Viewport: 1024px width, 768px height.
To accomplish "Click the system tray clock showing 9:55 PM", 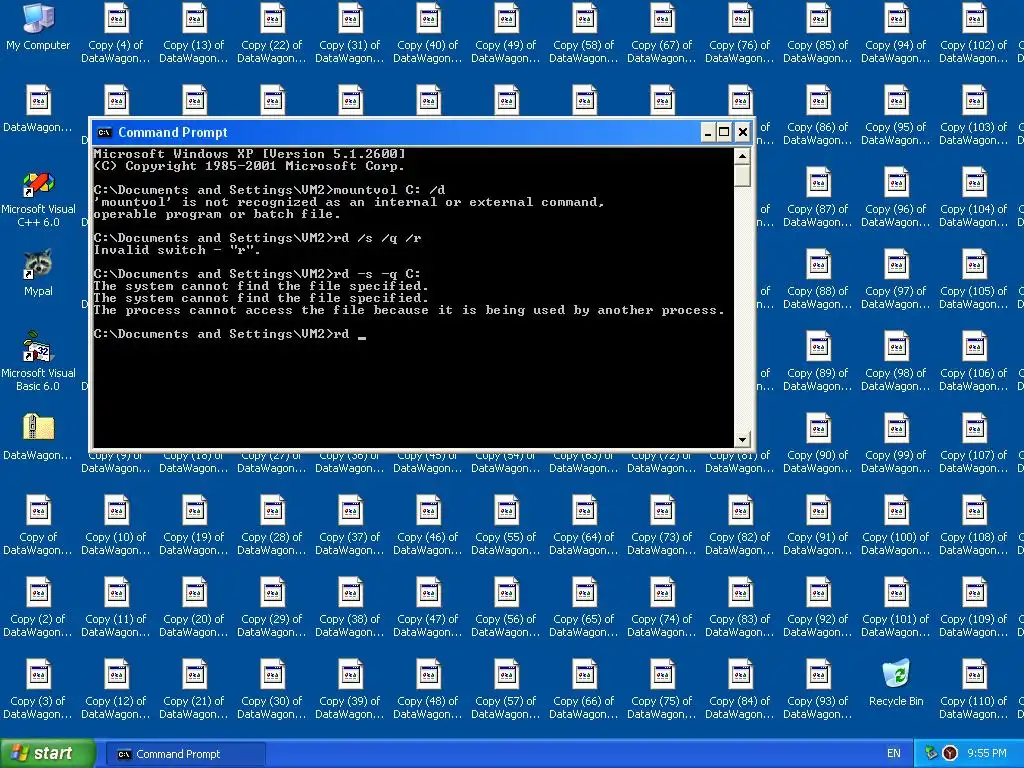I will [986, 754].
